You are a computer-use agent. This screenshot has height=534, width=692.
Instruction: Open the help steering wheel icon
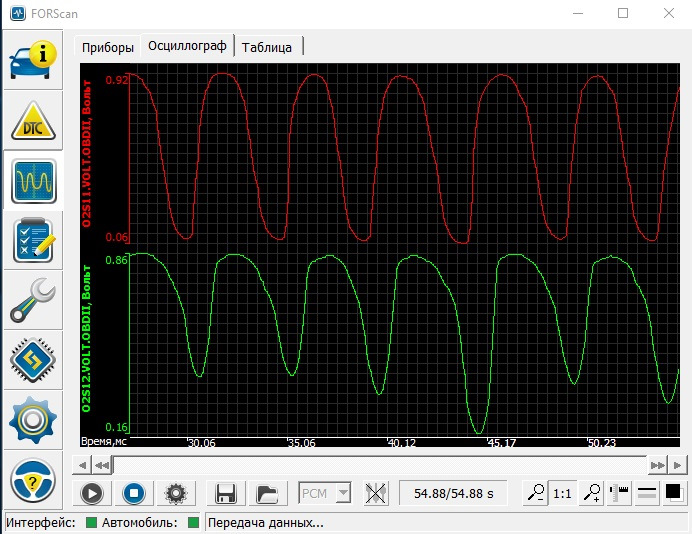click(x=32, y=483)
